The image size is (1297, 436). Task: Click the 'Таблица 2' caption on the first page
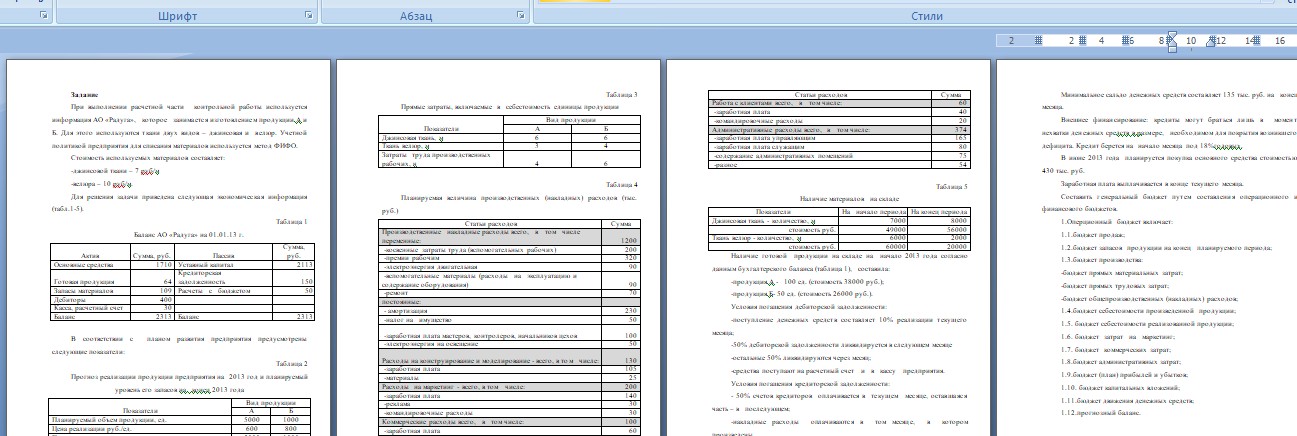tap(295, 365)
